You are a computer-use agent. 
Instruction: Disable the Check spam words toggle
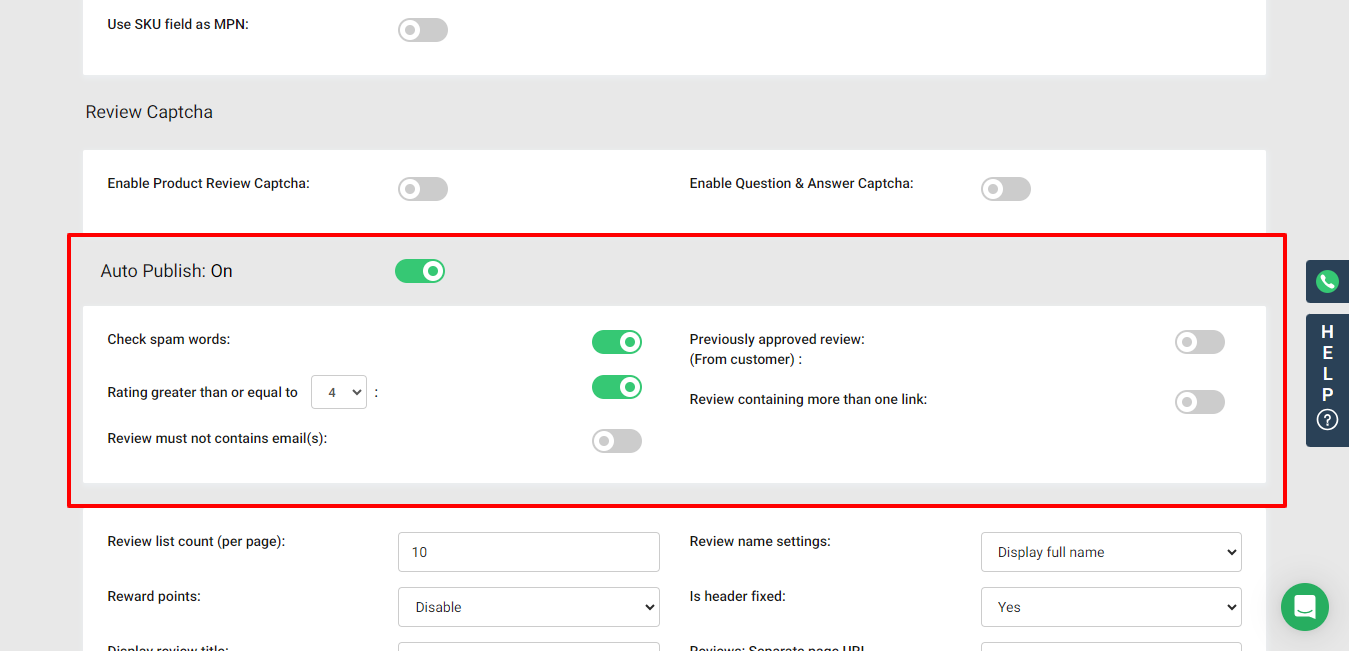617,342
